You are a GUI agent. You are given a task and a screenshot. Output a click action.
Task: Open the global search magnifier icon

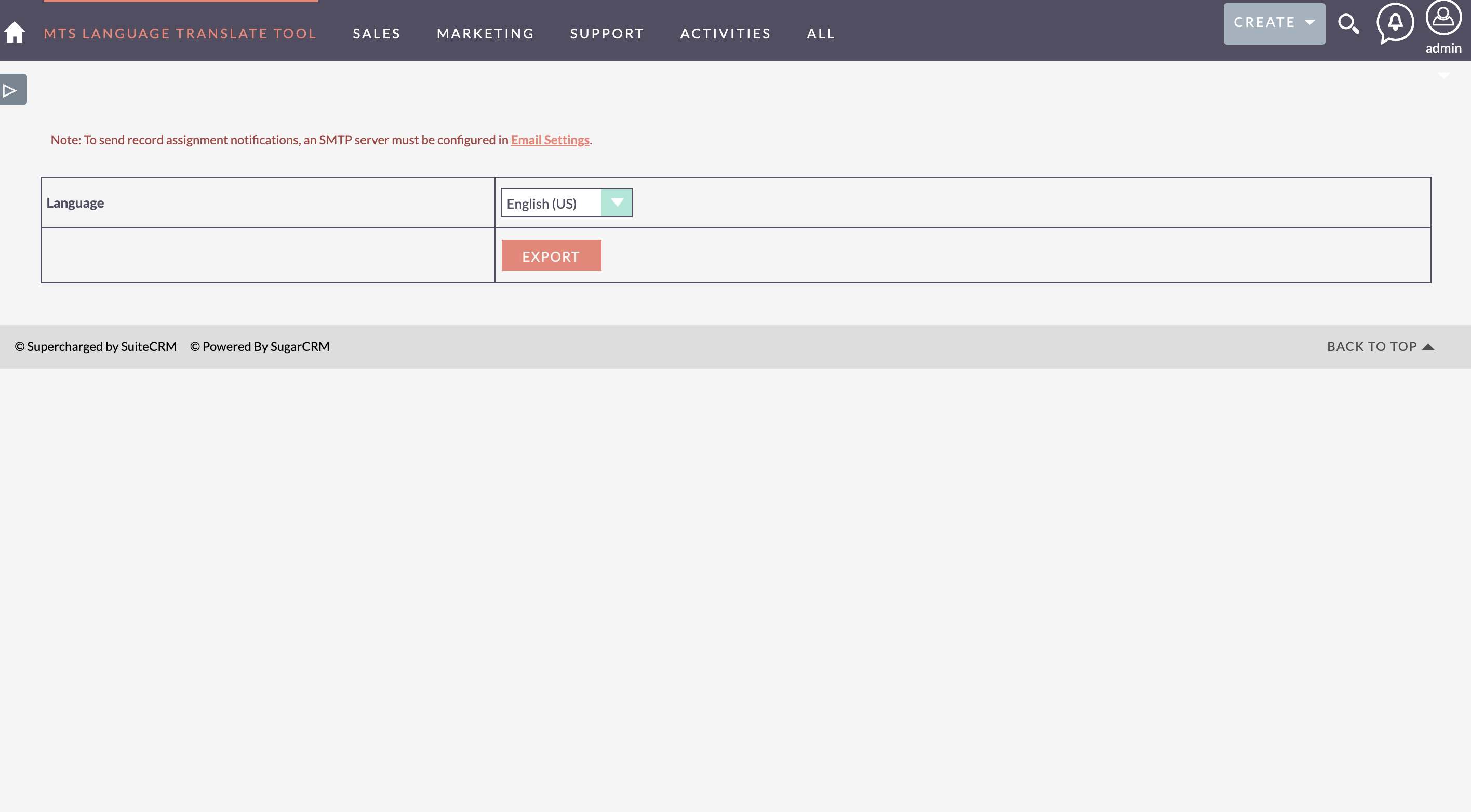click(1349, 24)
